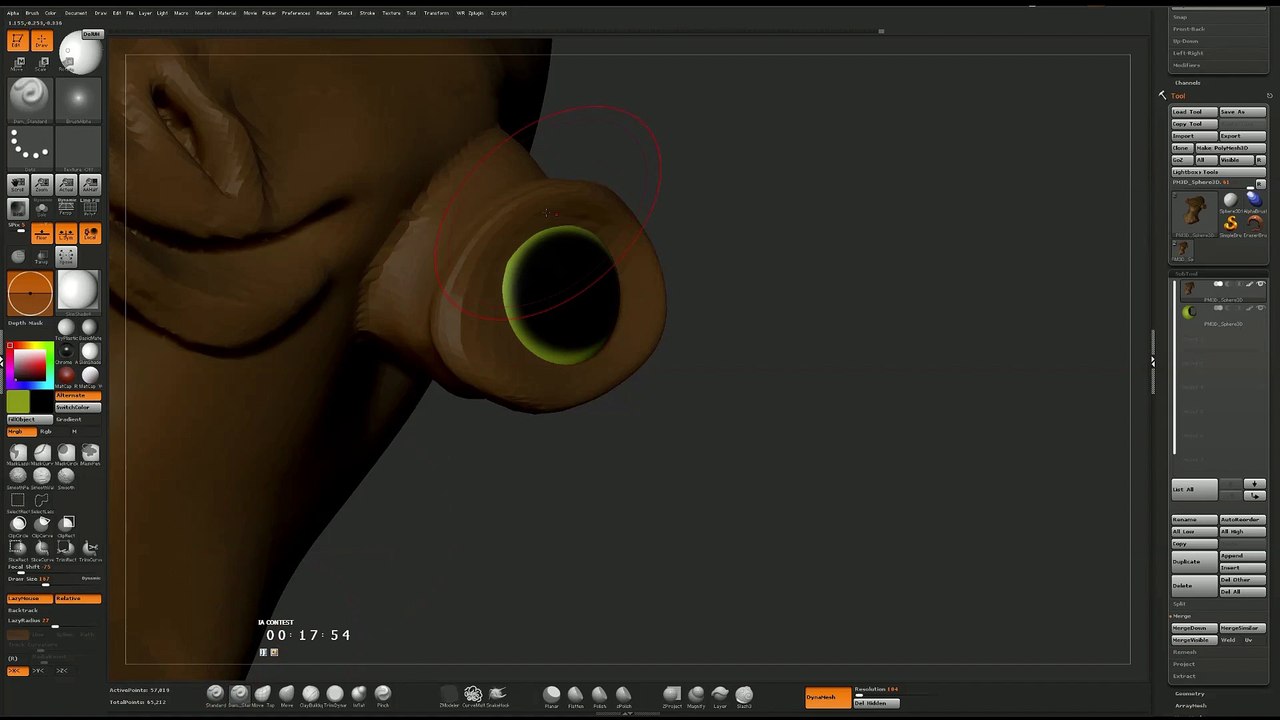Pick a hue in the color picker square

point(30,365)
